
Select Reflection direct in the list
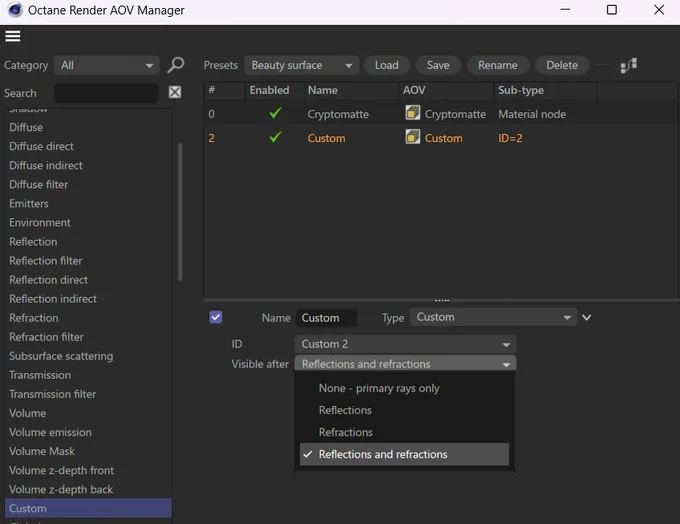click(x=88, y=280)
